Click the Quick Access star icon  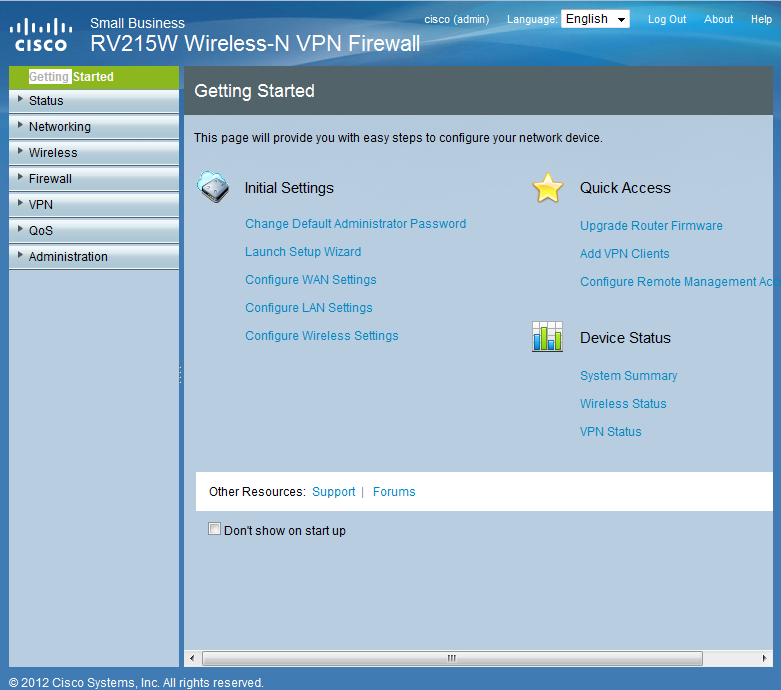(547, 188)
